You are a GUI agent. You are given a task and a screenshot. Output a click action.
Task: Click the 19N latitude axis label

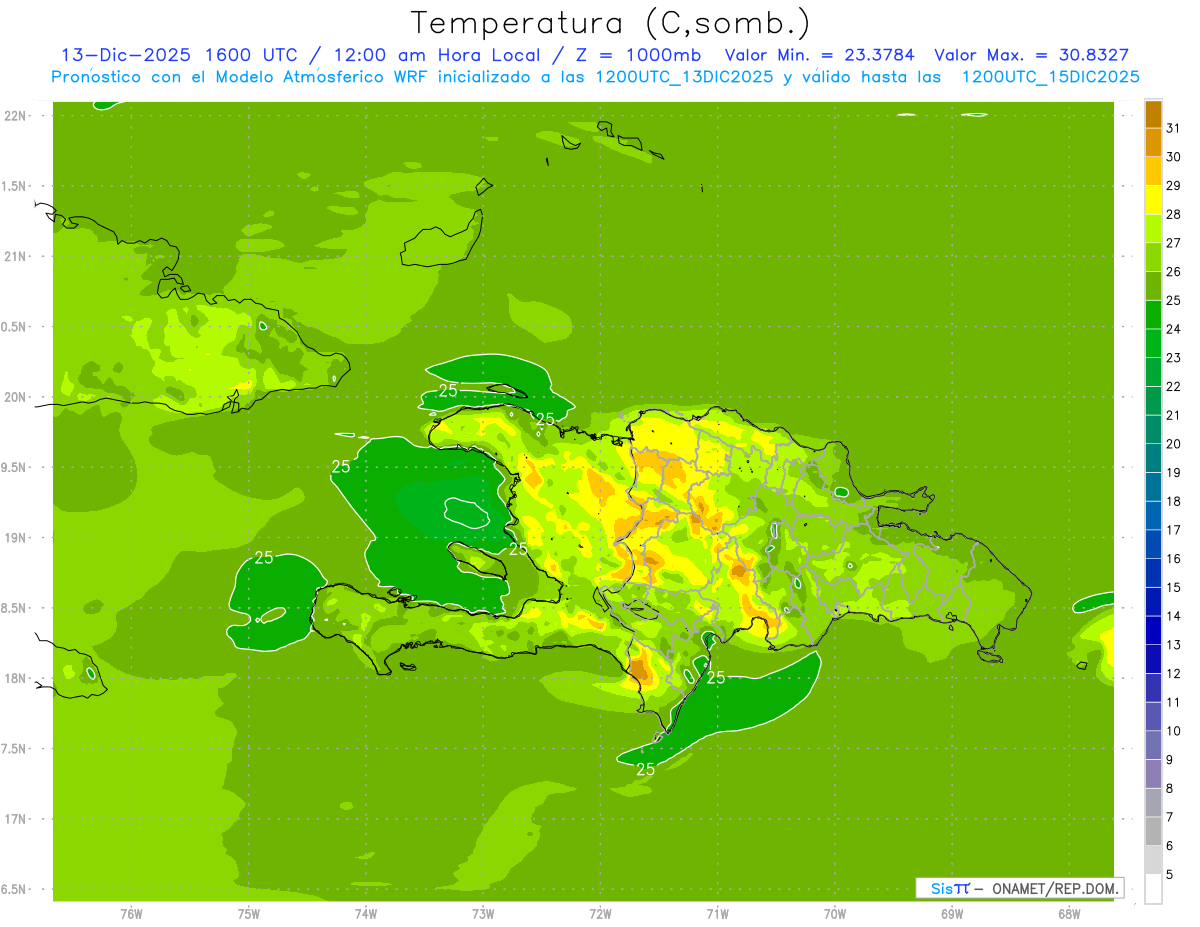click(x=16, y=538)
